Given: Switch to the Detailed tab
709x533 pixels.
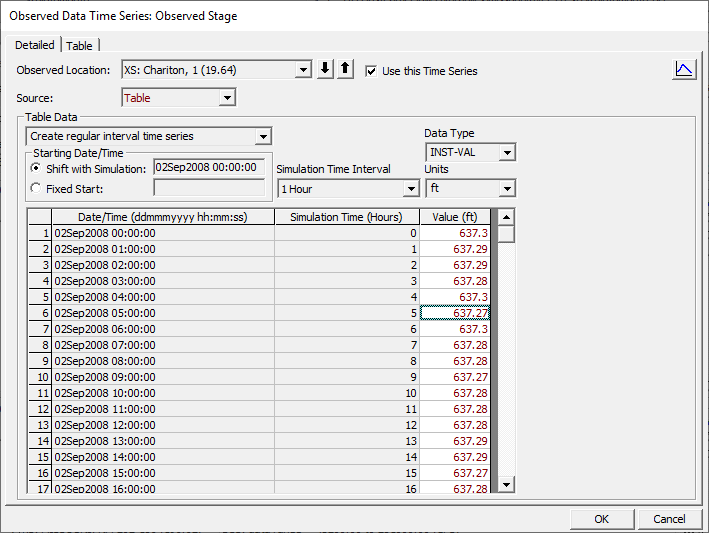Looking at the screenshot, I should click(35, 45).
